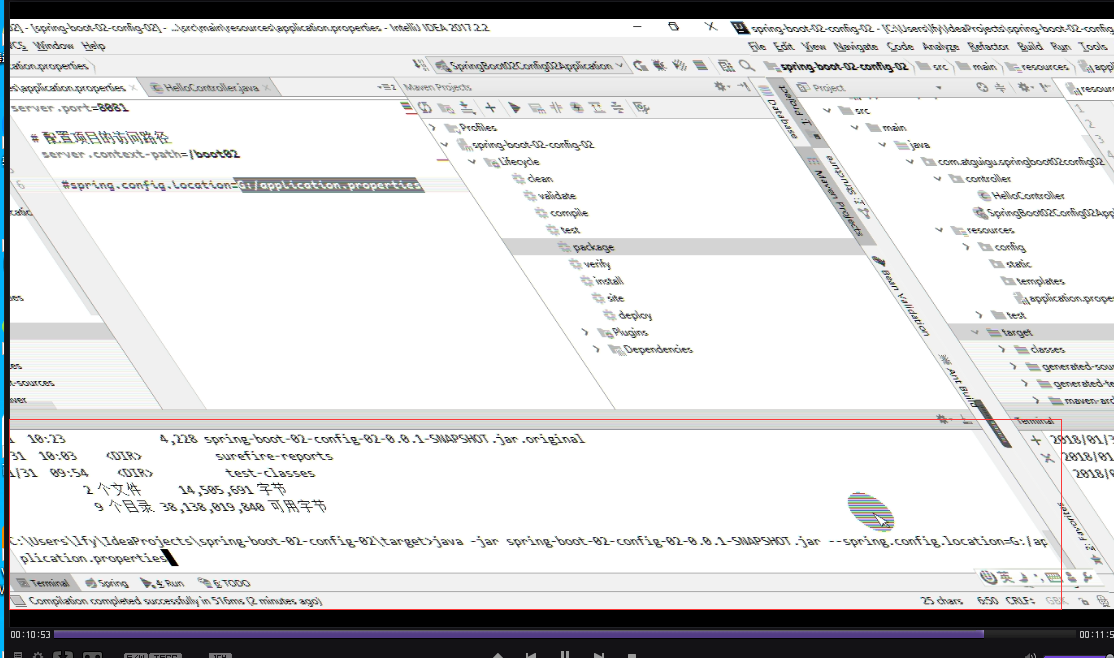Open Maven Settings wrench icon
1114x658 pixels.
point(642,108)
